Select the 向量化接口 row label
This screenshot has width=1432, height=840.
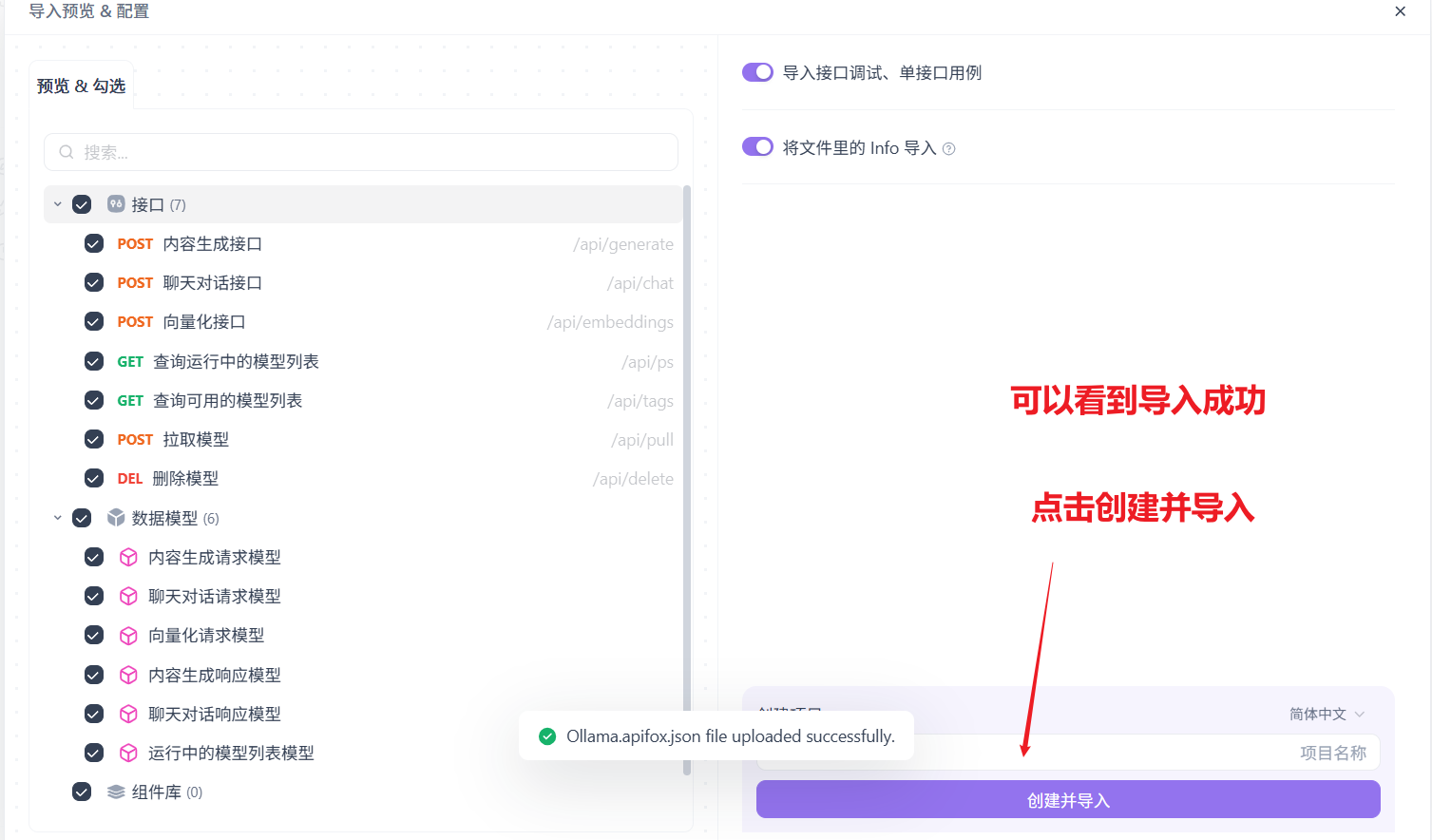204,322
